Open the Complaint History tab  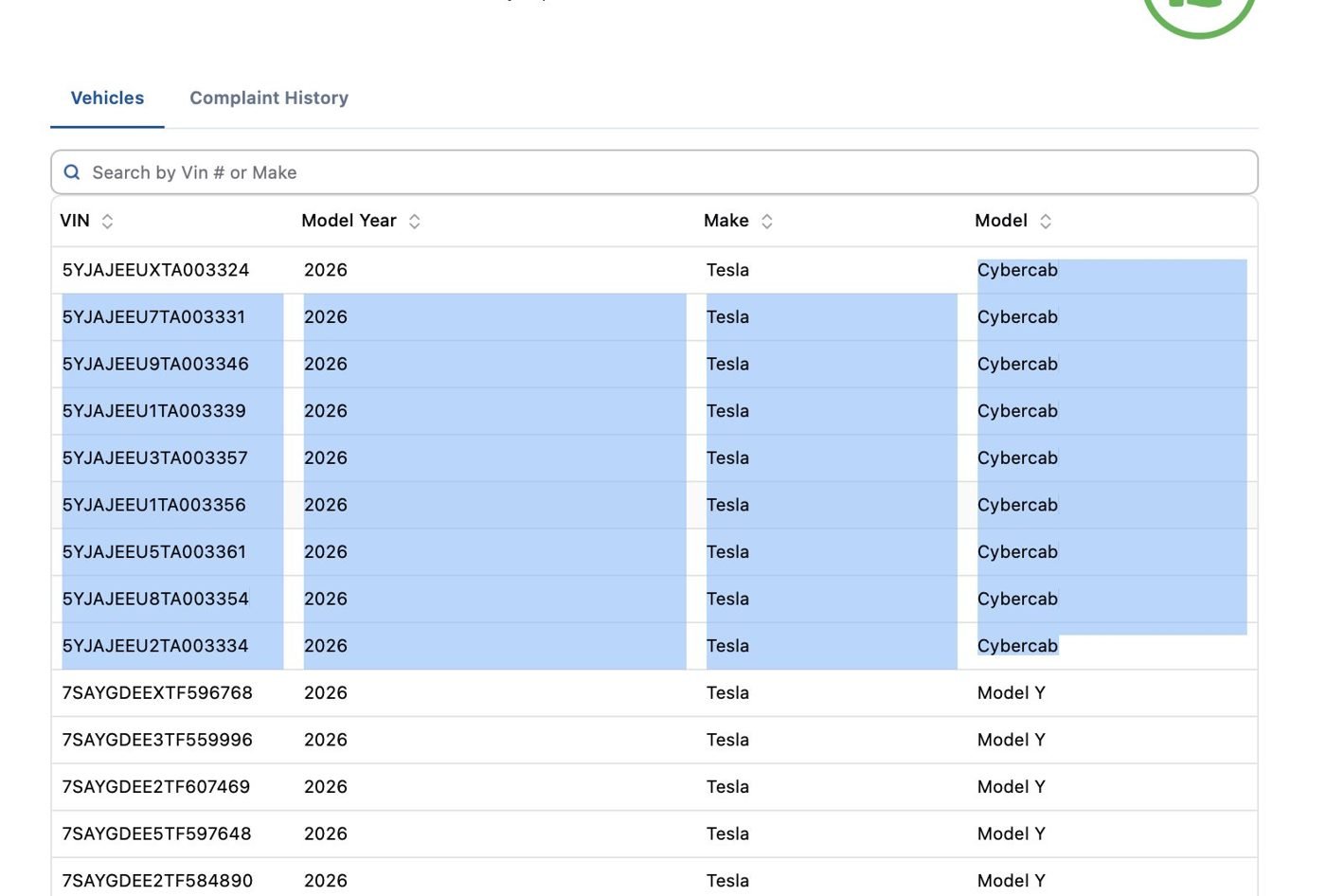269,98
